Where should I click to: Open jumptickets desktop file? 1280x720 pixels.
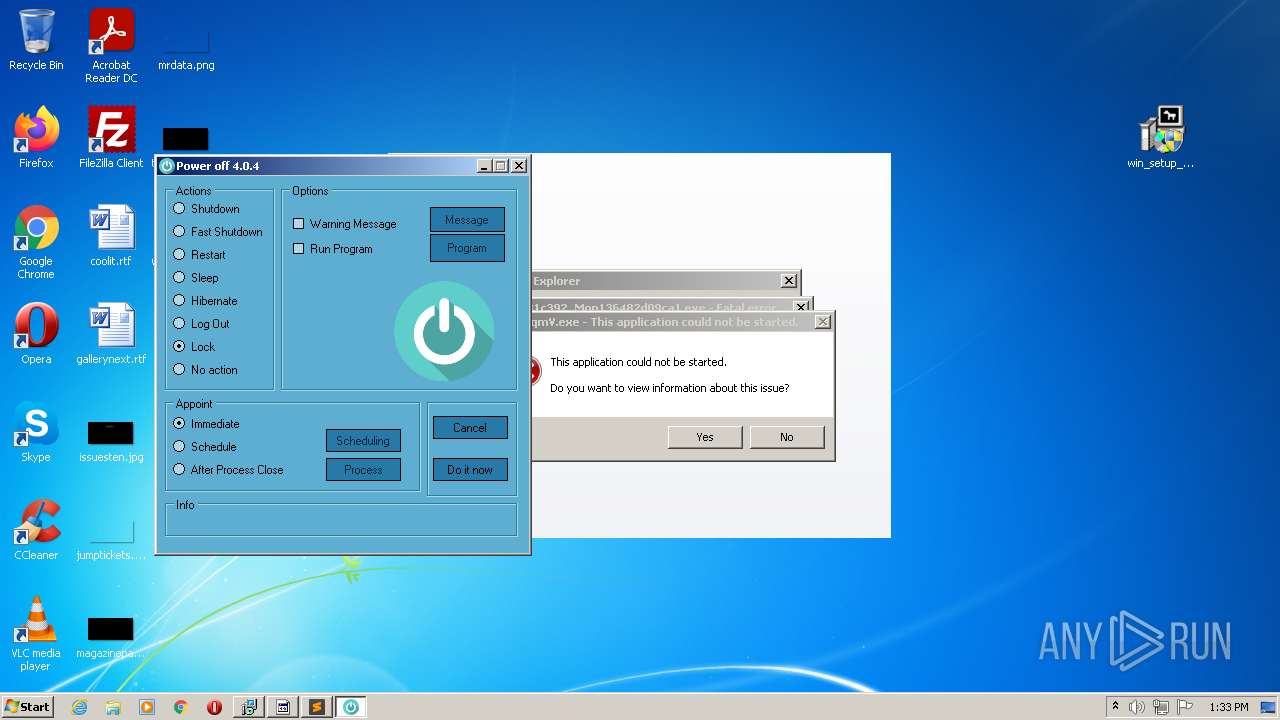click(x=111, y=540)
